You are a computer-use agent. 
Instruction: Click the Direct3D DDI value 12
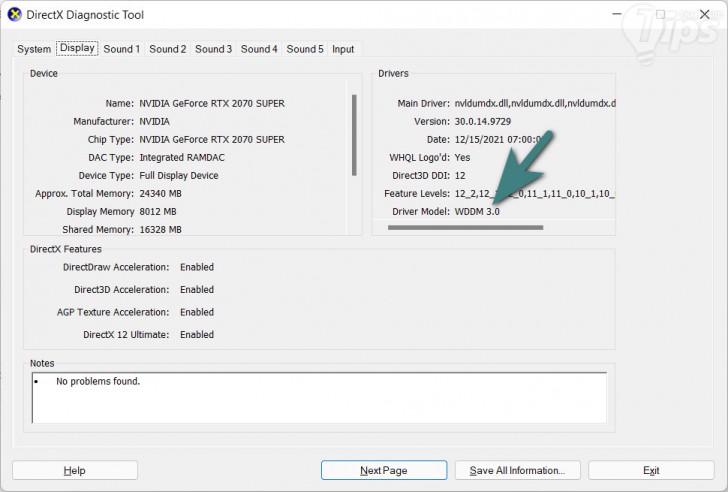point(460,175)
